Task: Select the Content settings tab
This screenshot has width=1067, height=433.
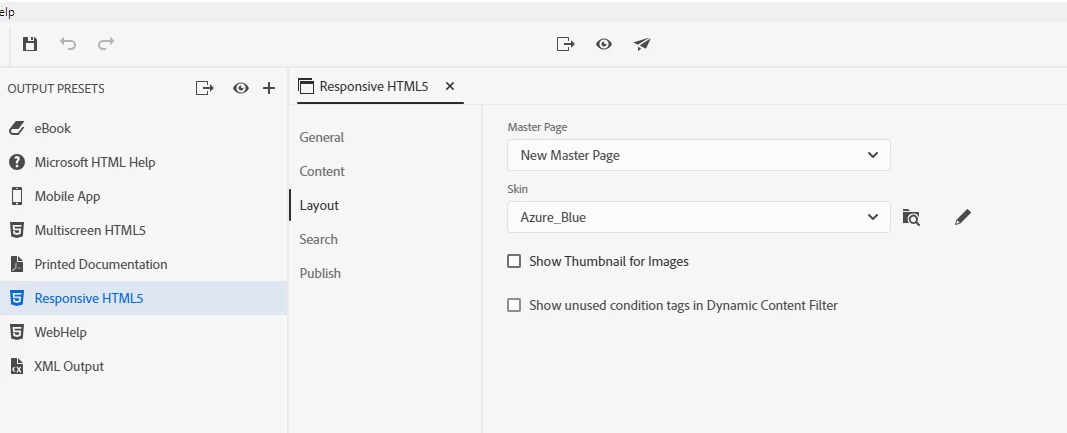Action: [x=322, y=171]
